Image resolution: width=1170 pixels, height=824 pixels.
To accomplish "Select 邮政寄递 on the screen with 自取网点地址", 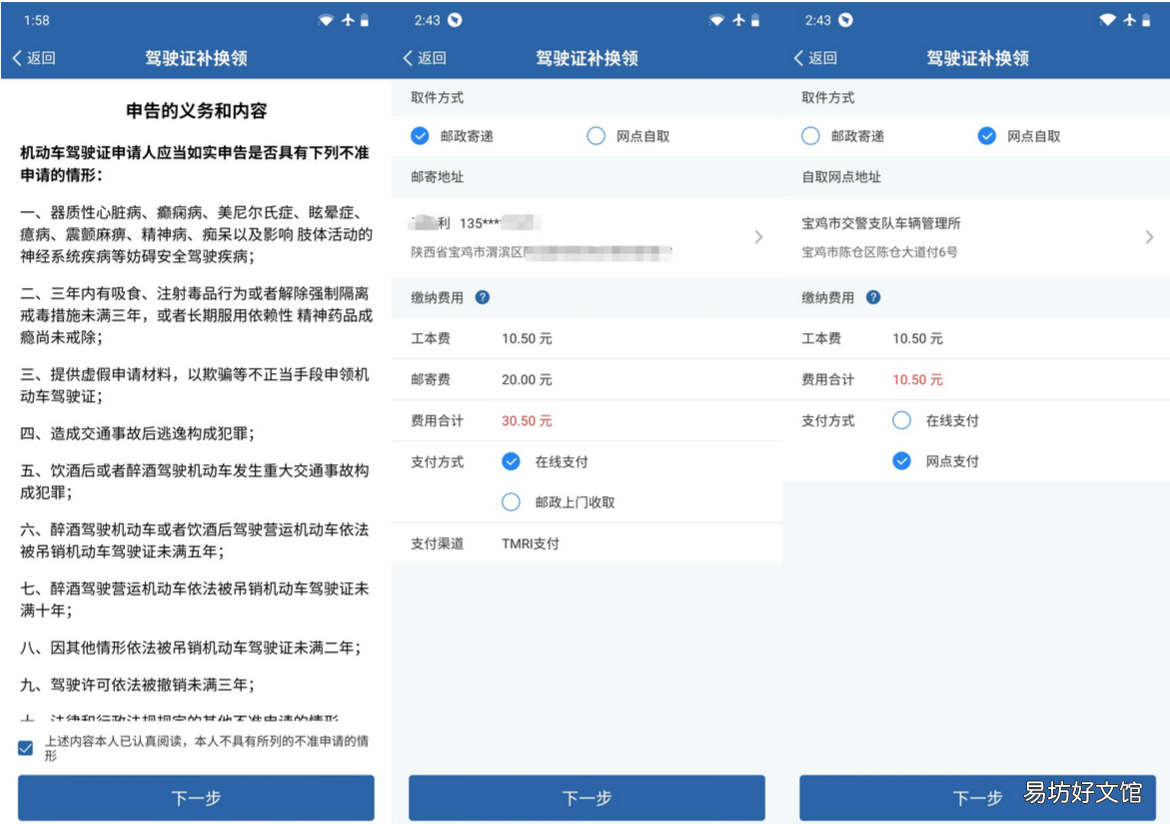I will pyautogui.click(x=810, y=136).
